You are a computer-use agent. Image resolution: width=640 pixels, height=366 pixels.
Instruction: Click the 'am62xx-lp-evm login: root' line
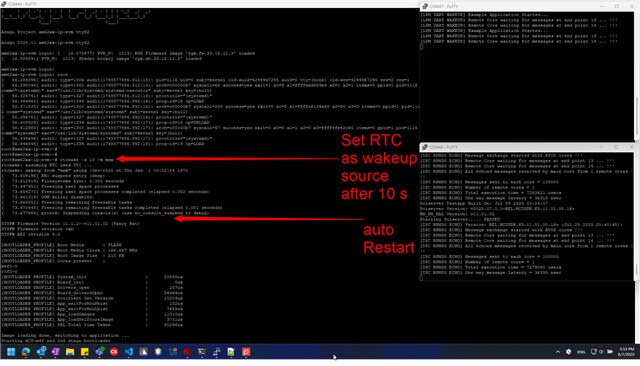click(35, 75)
